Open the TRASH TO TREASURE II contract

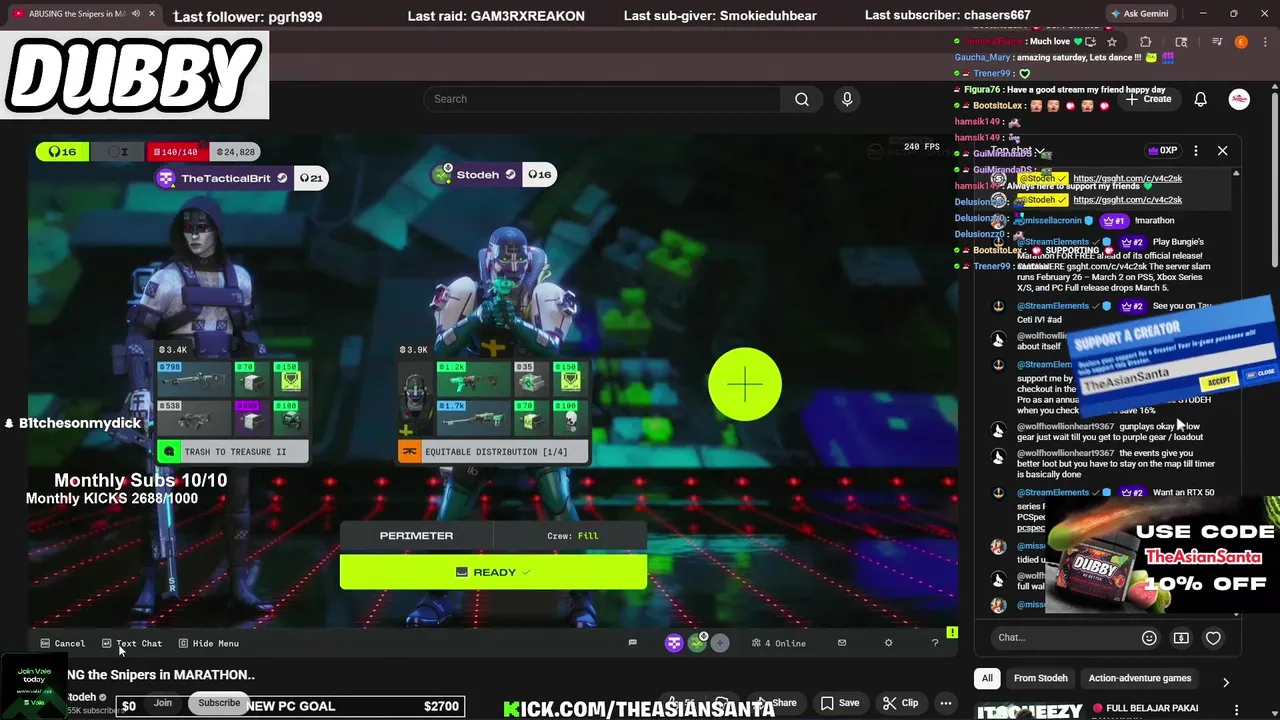pyautogui.click(x=232, y=452)
